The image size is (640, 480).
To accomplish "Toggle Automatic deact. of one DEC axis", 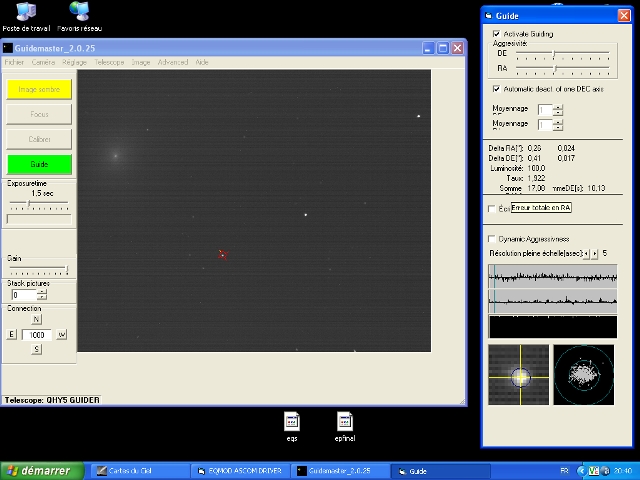I will (496, 89).
